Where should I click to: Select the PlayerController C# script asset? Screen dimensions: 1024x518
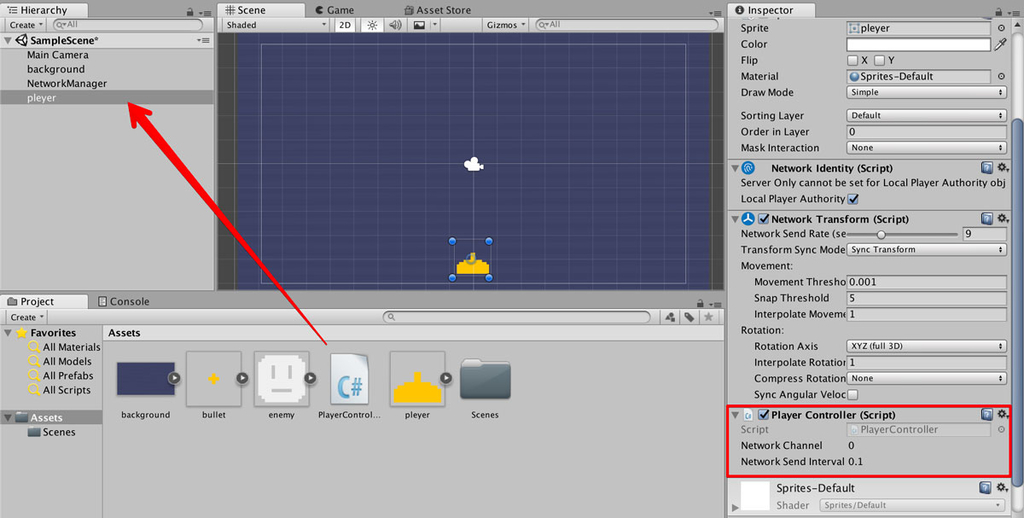coord(350,380)
